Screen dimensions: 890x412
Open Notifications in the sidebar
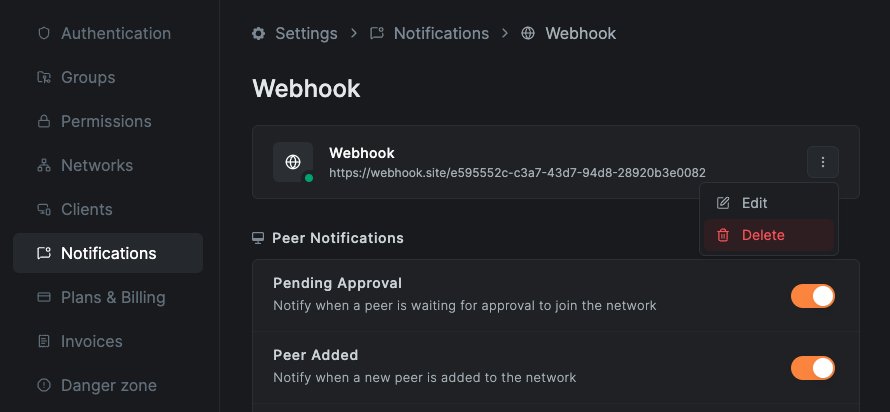point(108,253)
